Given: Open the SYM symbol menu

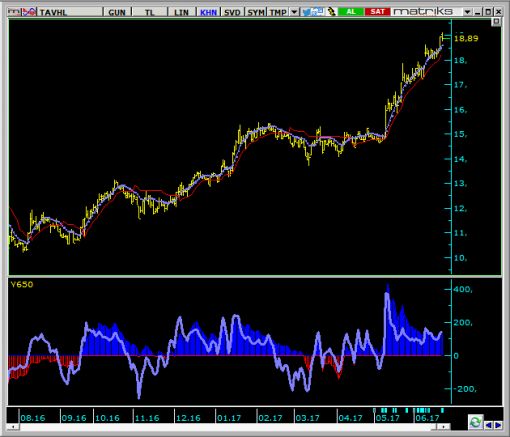Looking at the screenshot, I should coord(256,12).
